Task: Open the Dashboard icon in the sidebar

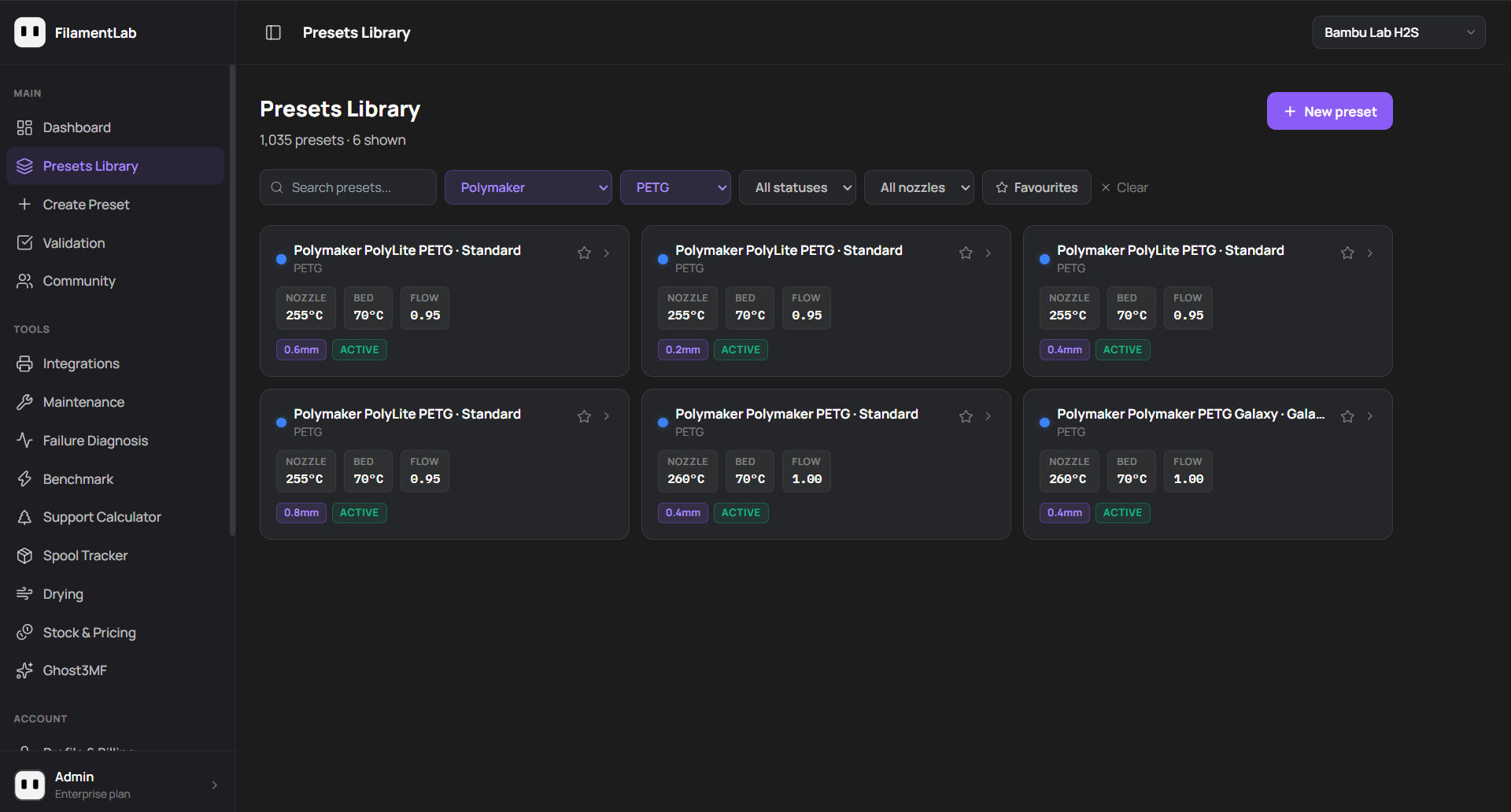Action: (x=24, y=127)
